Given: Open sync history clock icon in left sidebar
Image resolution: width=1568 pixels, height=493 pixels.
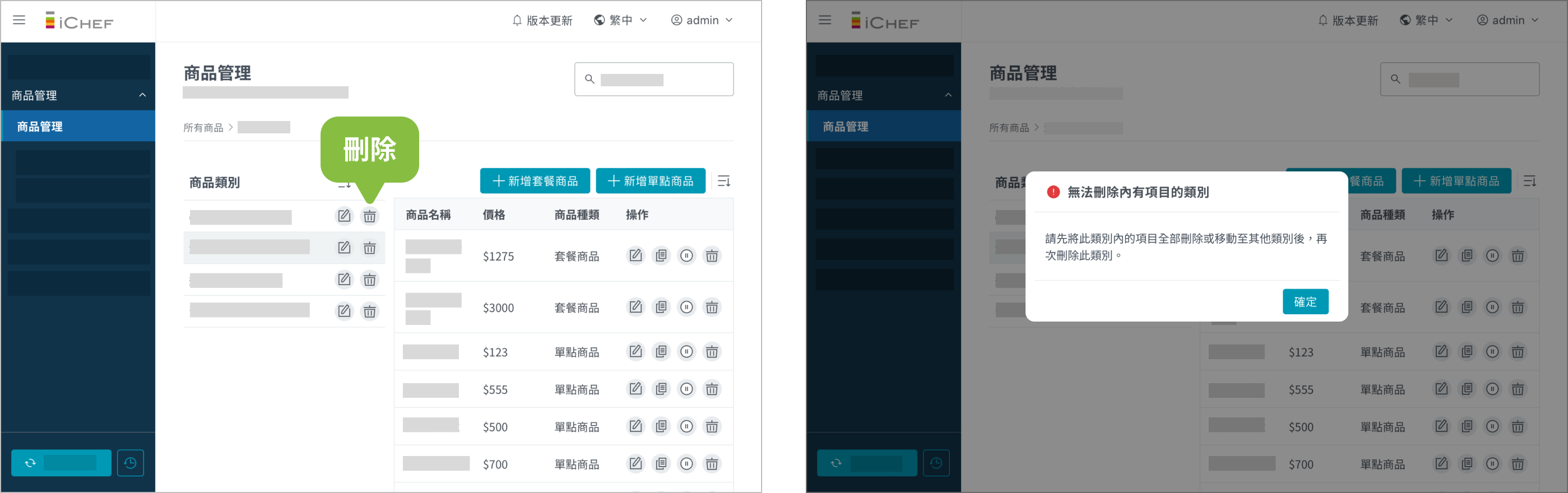Looking at the screenshot, I should click(x=130, y=463).
